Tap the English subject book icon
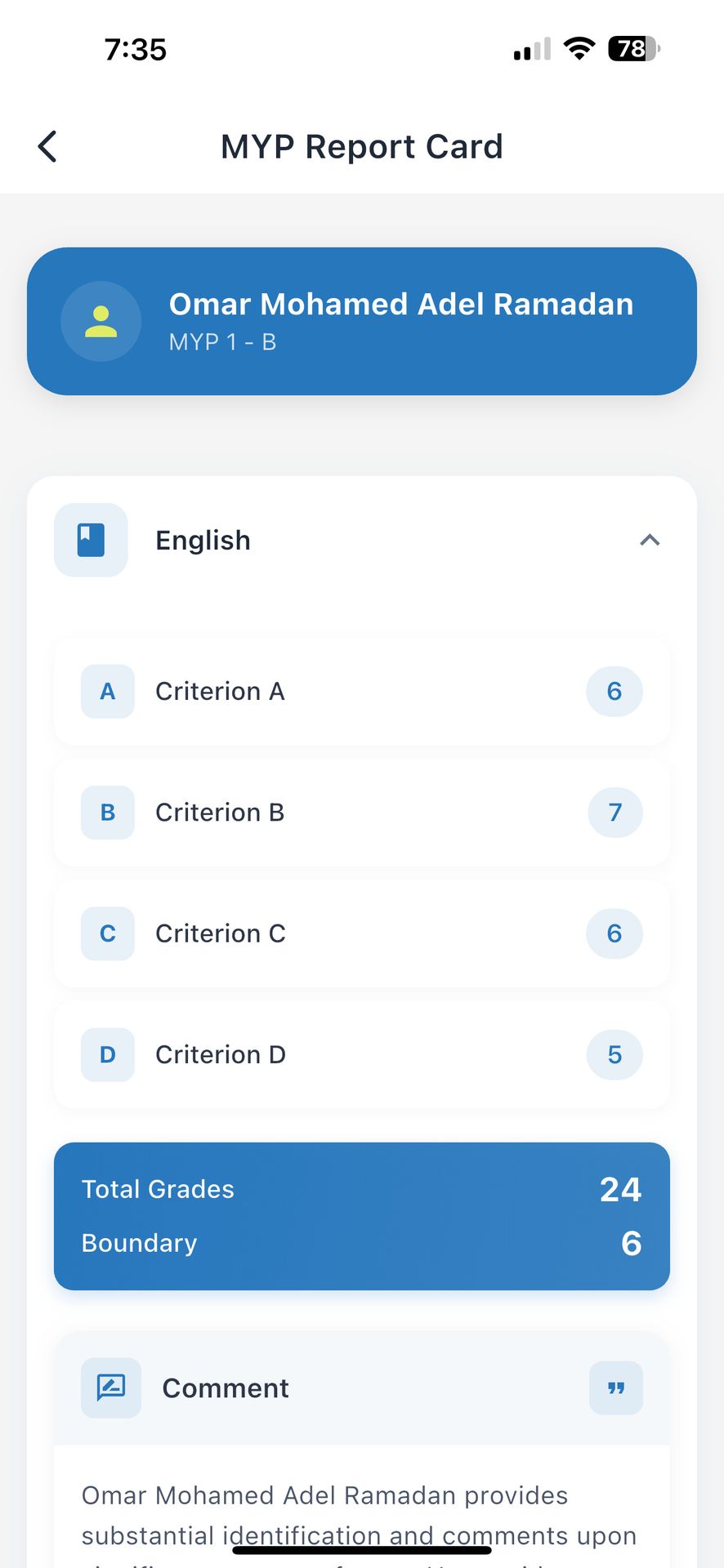Viewport: 724px width, 1568px height. 91,541
